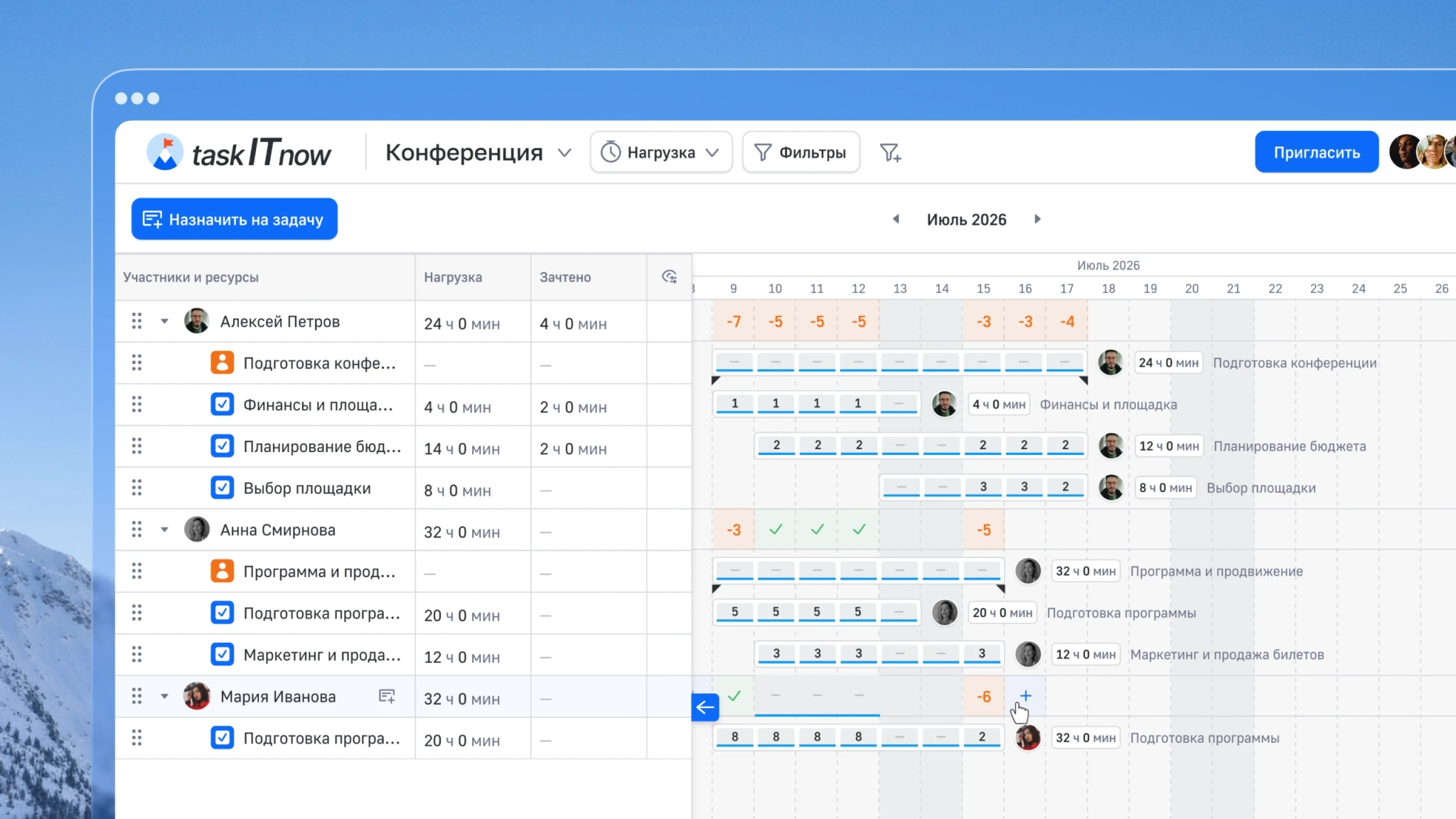This screenshot has width=1456, height=819.
Task: Click day 18 in the timeline header
Action: [x=1108, y=289]
